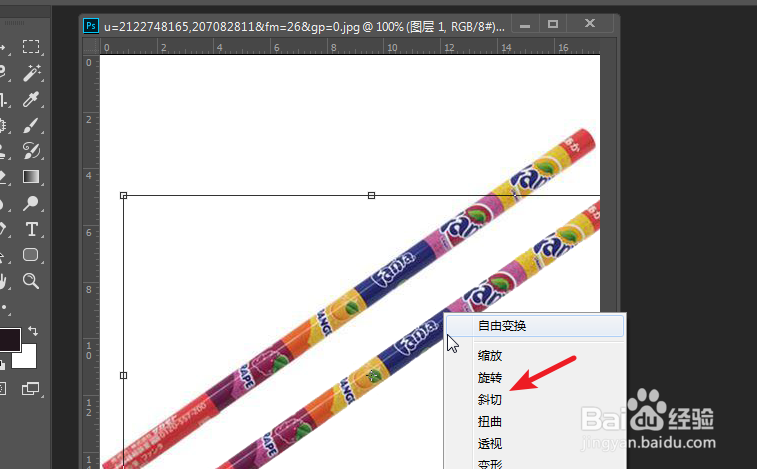This screenshot has height=469, width=757.
Task: Choose 自由变换 from the context menu
Action: point(535,326)
